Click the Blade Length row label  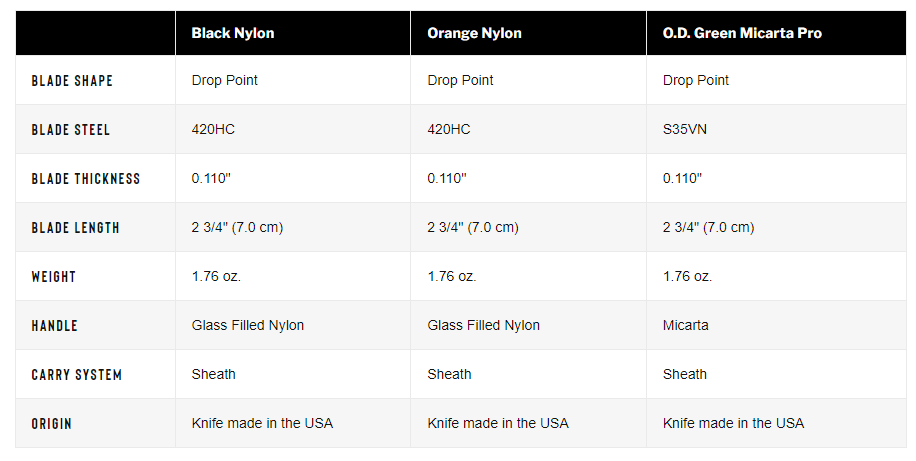75,228
